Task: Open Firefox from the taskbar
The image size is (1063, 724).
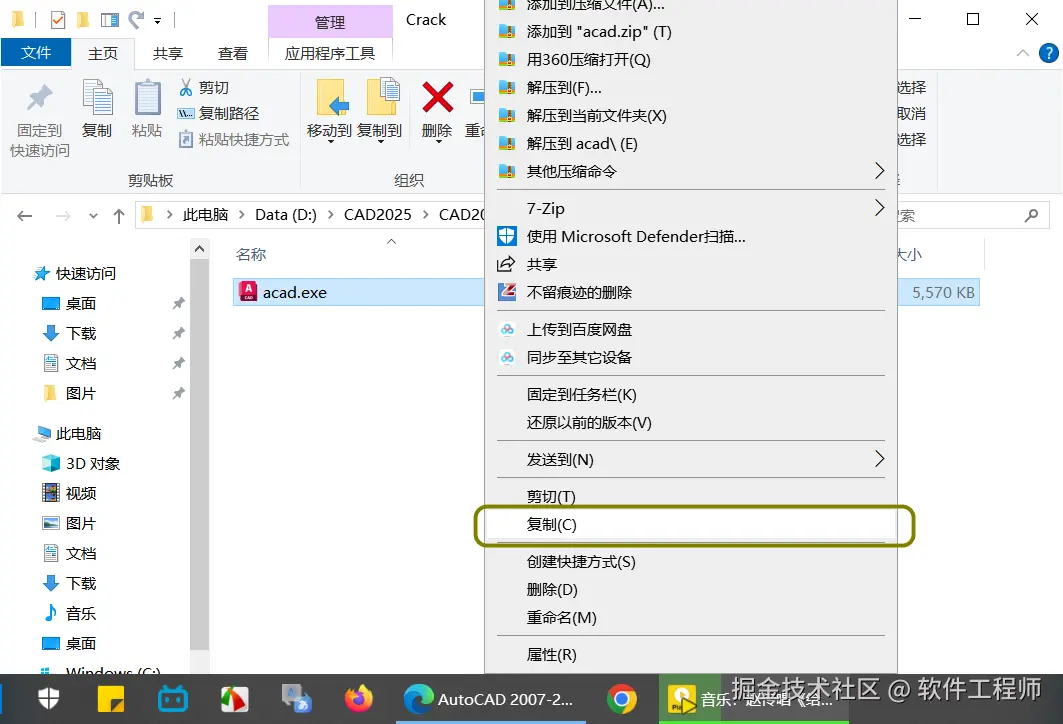Action: point(359,700)
